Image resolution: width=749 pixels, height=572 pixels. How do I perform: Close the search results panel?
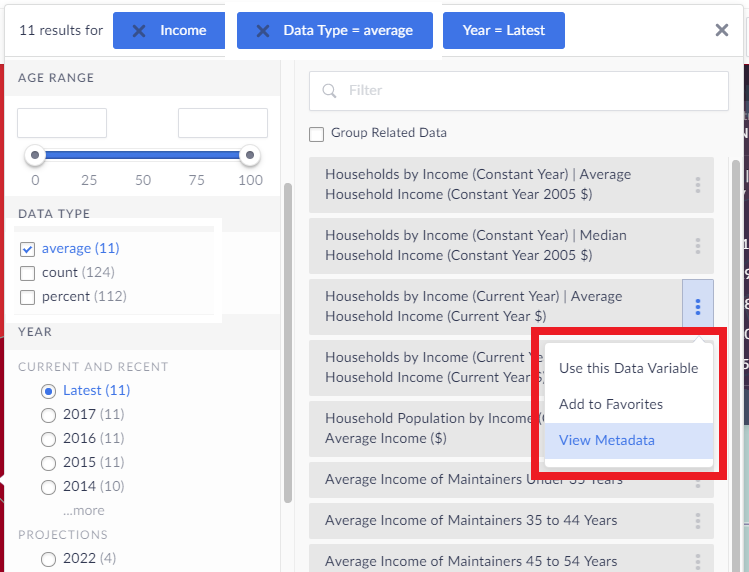point(722,30)
